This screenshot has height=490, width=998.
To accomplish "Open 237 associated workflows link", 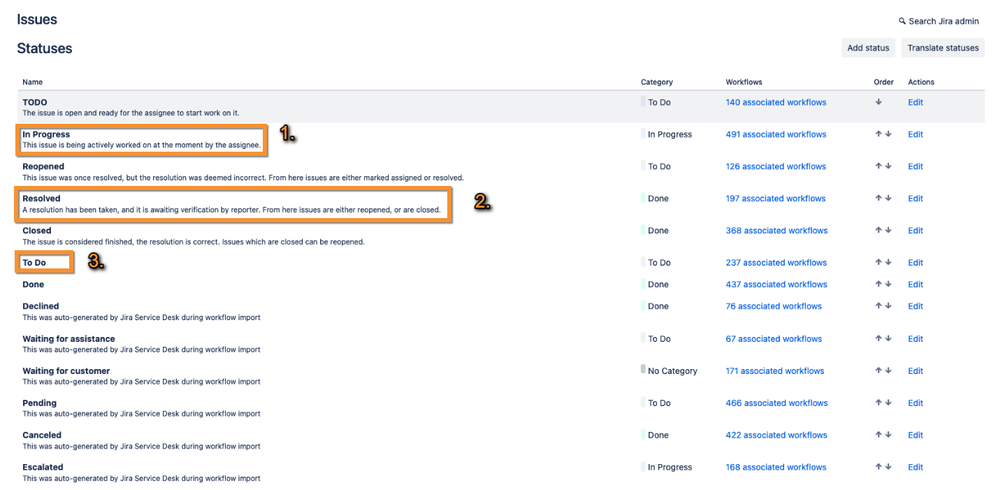I will [777, 262].
